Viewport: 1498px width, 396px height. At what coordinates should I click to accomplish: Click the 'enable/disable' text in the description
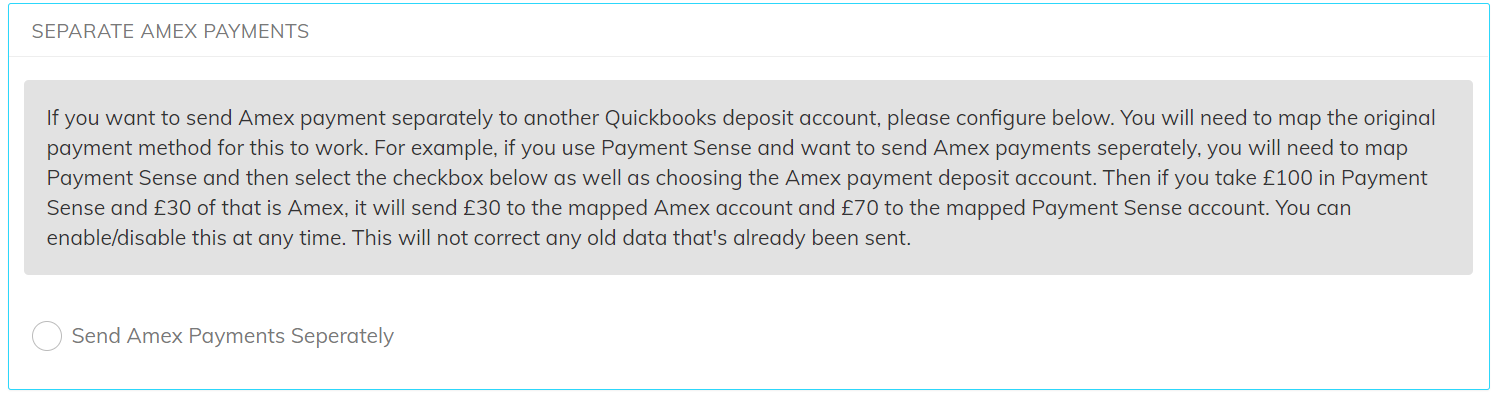116,239
